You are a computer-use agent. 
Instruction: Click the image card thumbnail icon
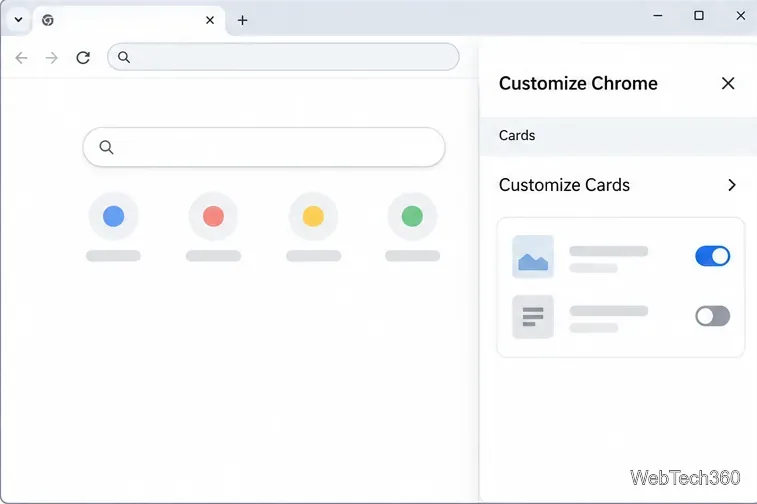pyautogui.click(x=533, y=256)
